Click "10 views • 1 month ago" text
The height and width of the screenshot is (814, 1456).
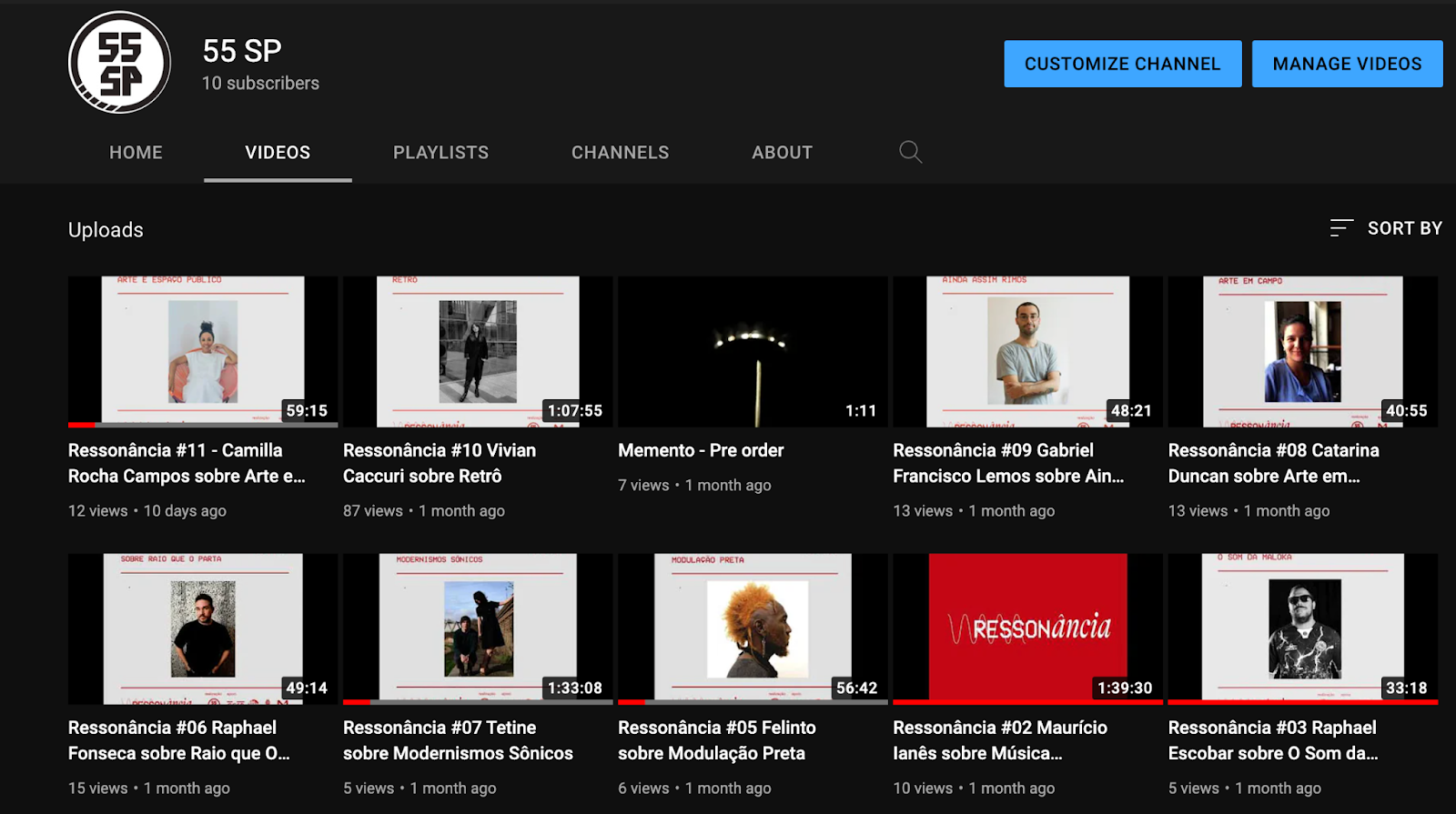974,789
